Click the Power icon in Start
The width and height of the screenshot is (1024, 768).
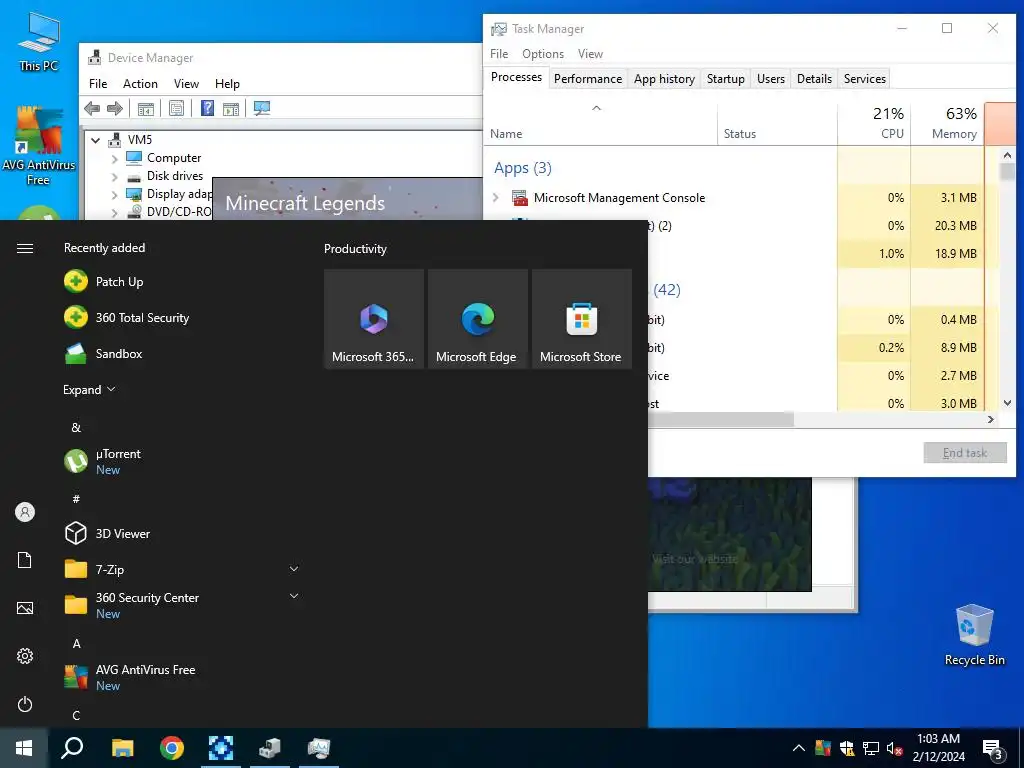(25, 704)
